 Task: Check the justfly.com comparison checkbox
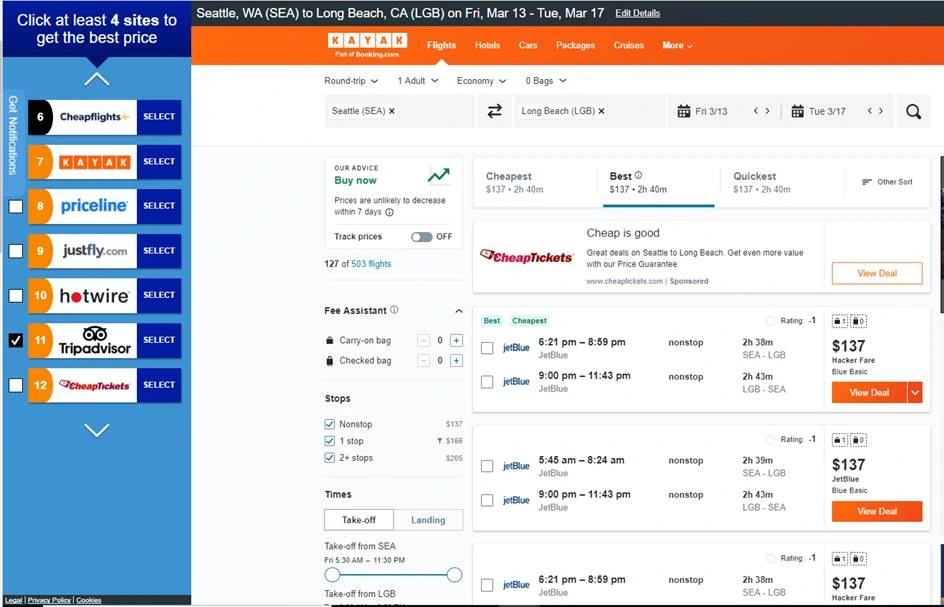pyautogui.click(x=16, y=251)
